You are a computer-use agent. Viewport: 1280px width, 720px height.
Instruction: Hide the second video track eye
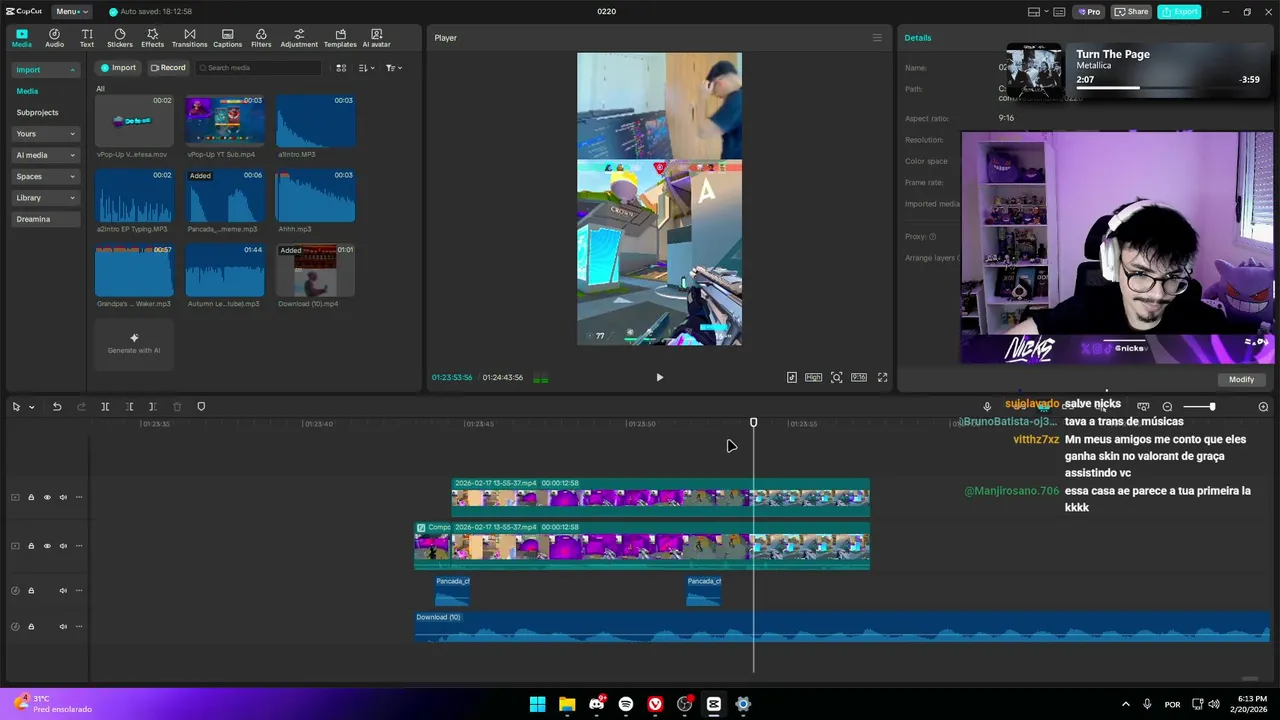coord(47,546)
